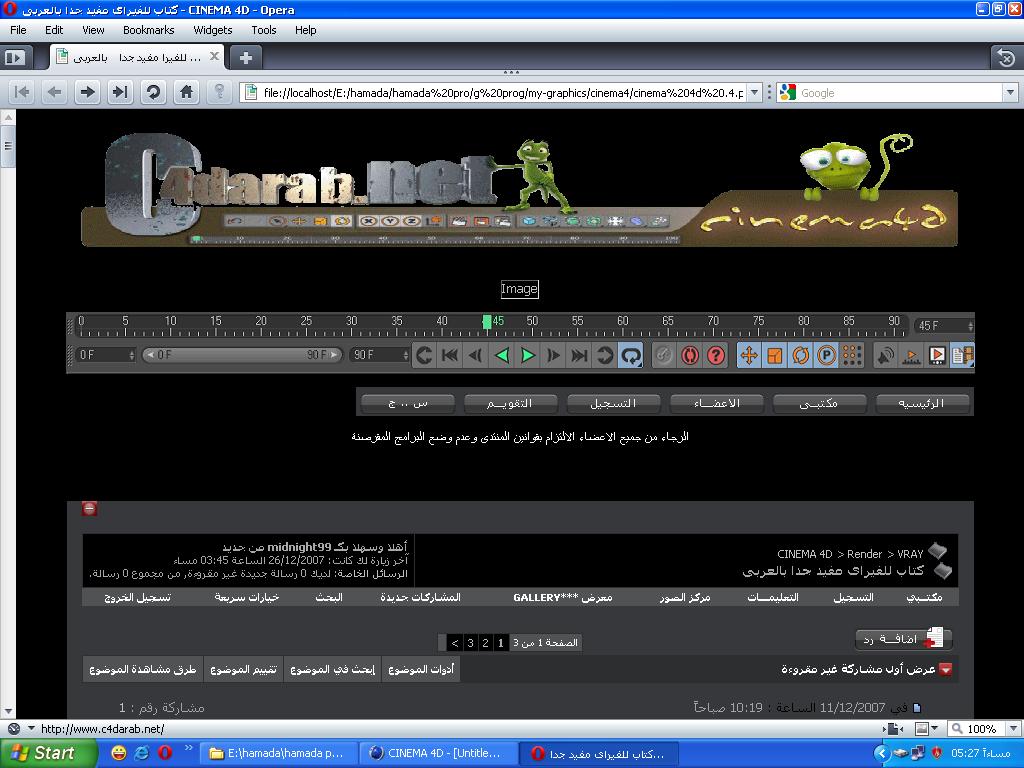Open the Render breadcrumb link
This screenshot has width=1024, height=768.
click(864, 554)
